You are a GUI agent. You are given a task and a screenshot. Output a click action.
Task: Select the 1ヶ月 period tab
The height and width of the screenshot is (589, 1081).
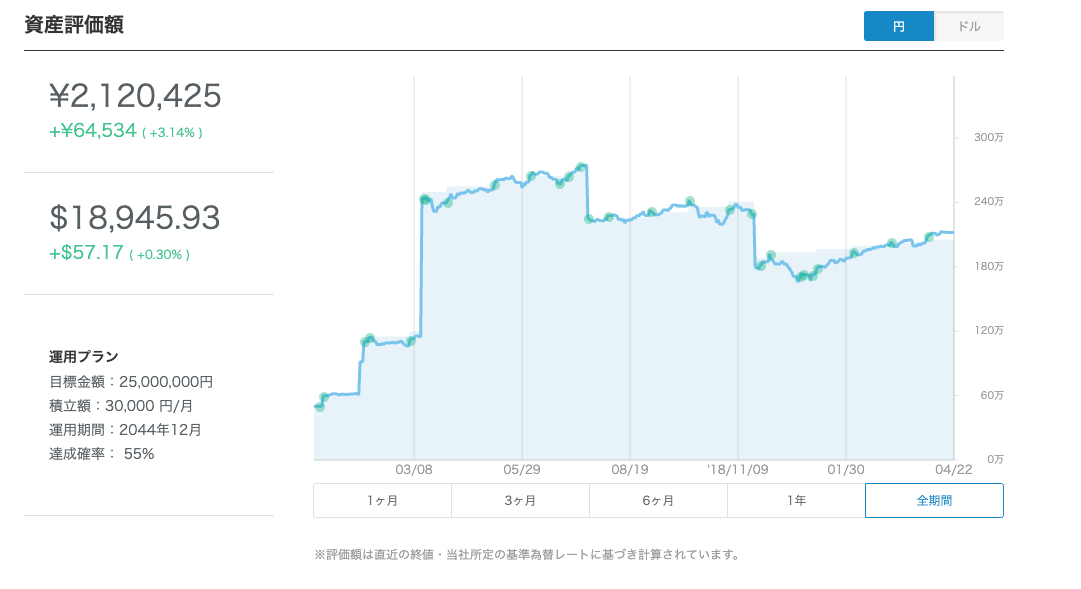tap(382, 500)
